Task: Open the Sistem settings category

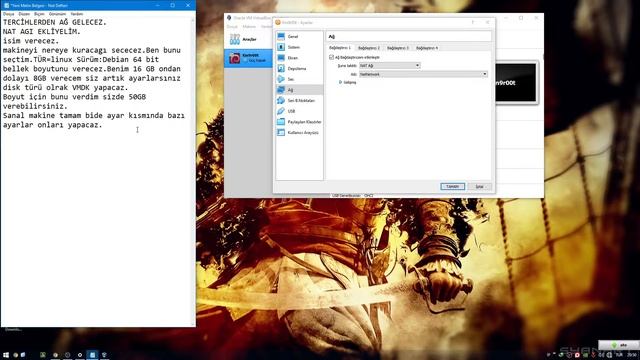Action: pyautogui.click(x=299, y=47)
